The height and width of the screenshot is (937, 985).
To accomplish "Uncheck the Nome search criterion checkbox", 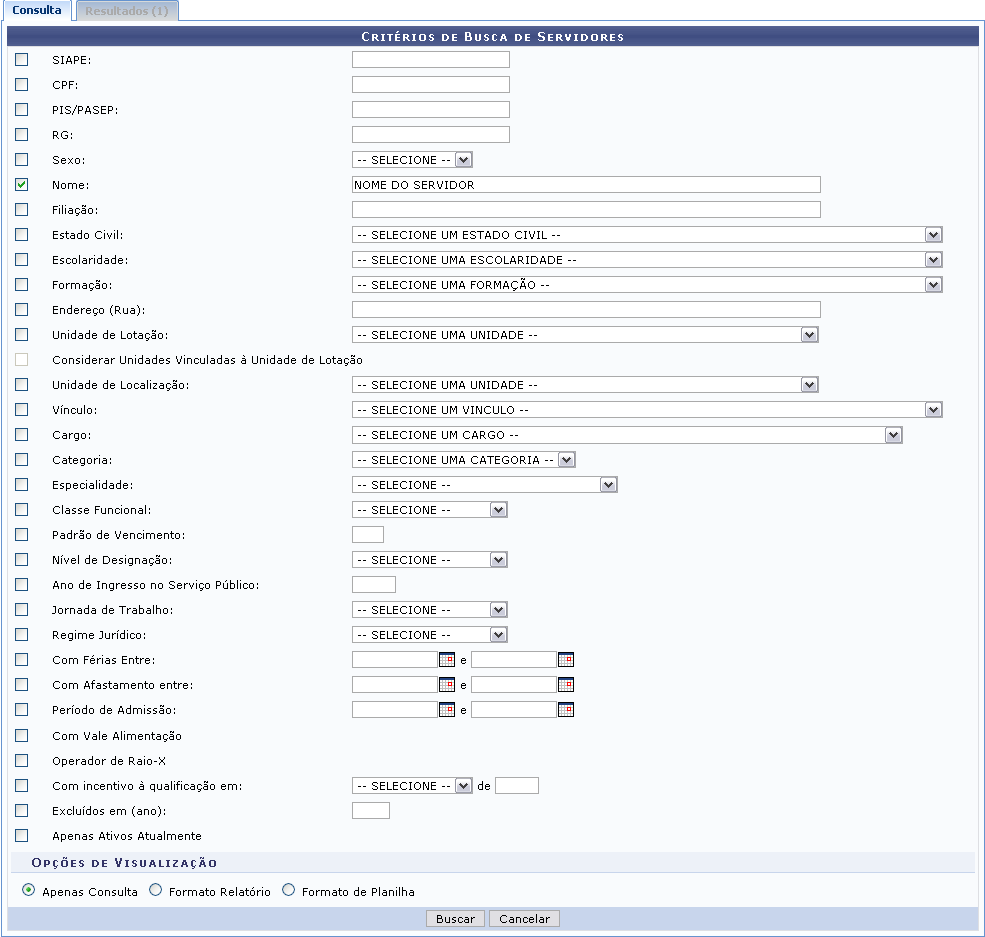I will pyautogui.click(x=22, y=185).
